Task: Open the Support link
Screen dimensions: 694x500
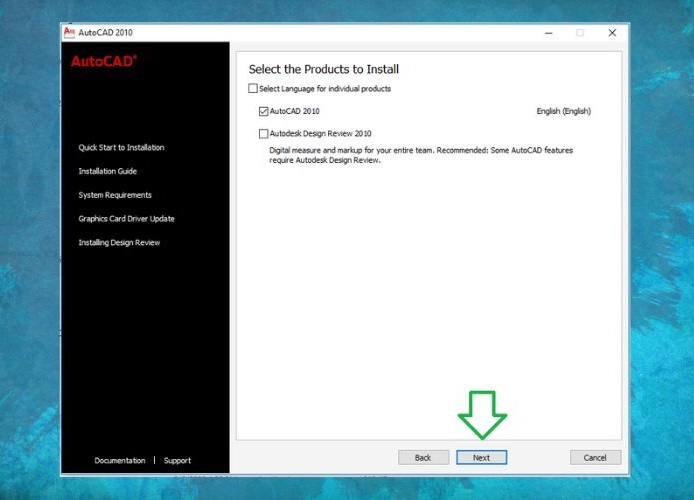Action: tap(177, 461)
